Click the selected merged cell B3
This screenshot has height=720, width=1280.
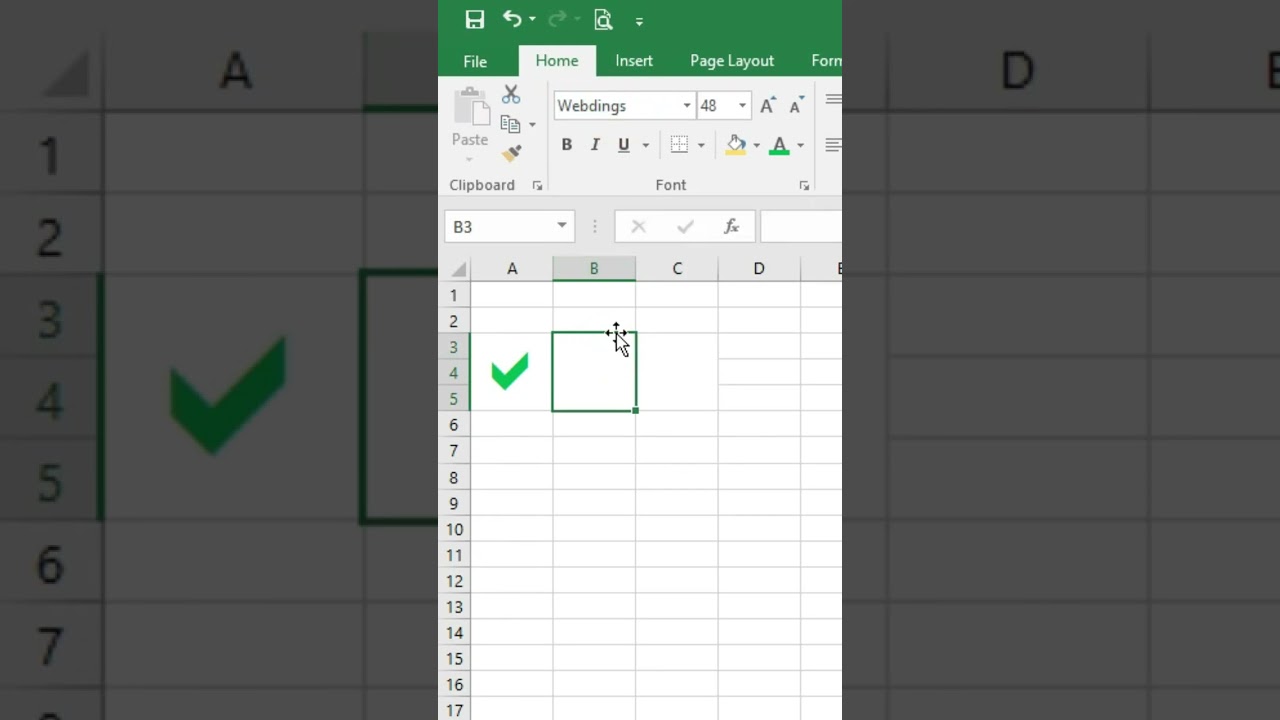click(594, 372)
